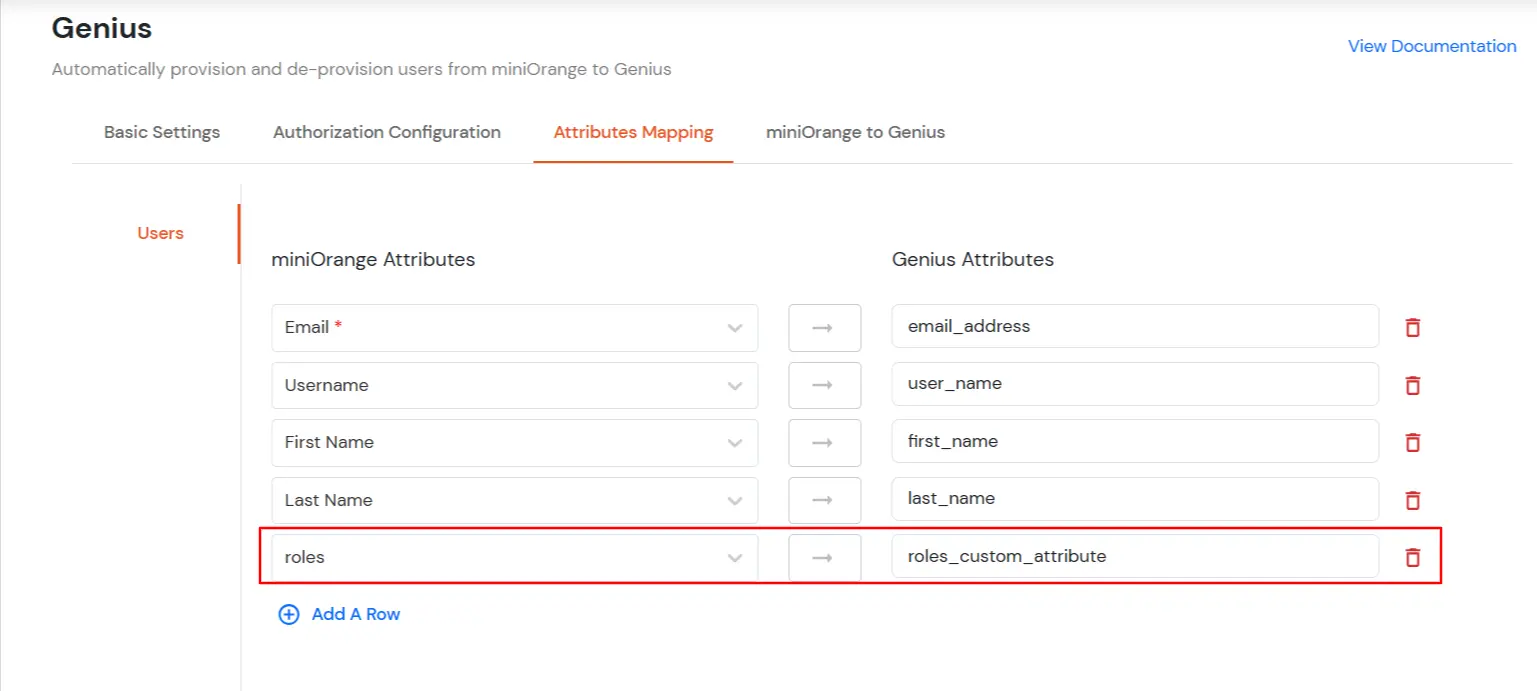Screen dimensions: 1537x691
Task: Remove the Last Name mapping row
Action: pos(1412,500)
